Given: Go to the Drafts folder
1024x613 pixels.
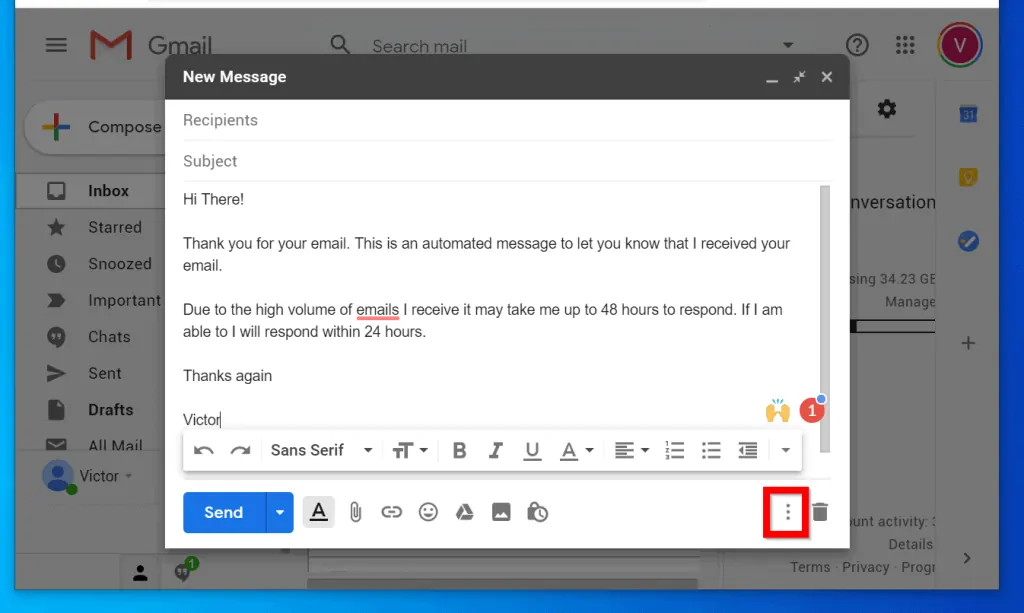Looking at the screenshot, I should click(x=113, y=409).
